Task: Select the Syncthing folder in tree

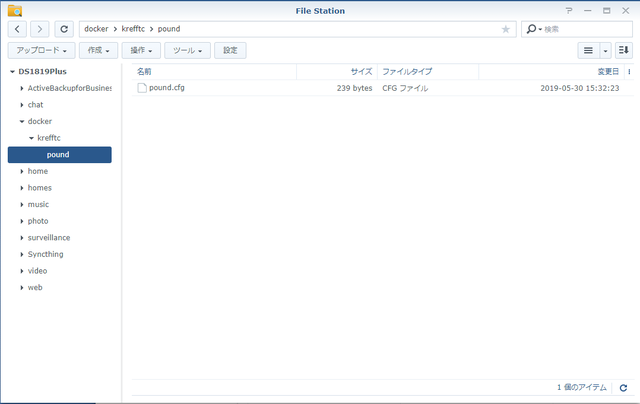Action: click(x=46, y=254)
